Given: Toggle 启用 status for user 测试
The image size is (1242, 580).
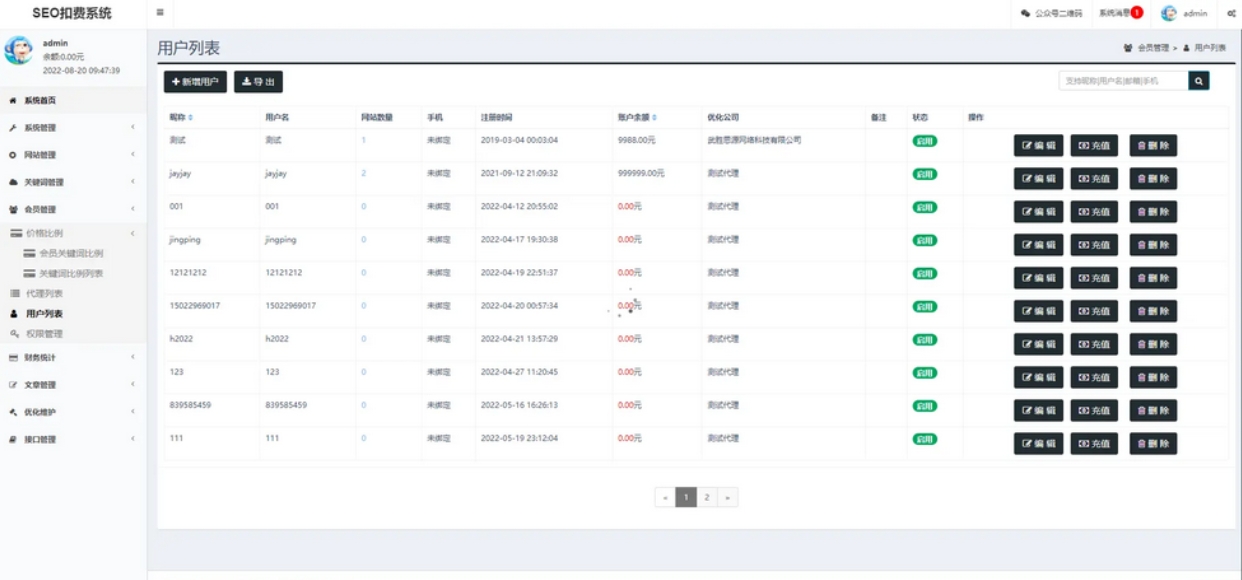Looking at the screenshot, I should [x=924, y=141].
